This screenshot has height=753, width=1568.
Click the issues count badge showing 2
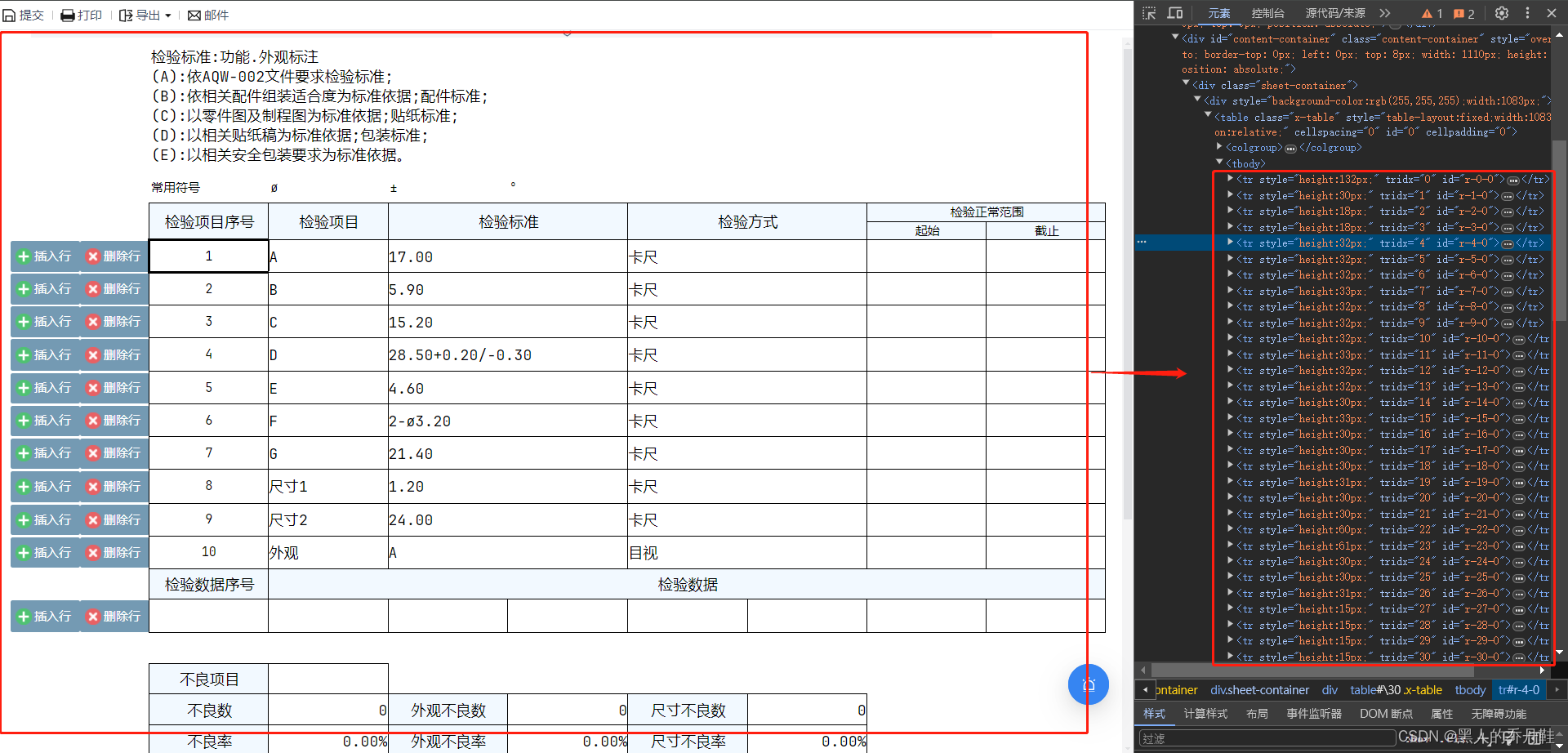pos(1464,13)
